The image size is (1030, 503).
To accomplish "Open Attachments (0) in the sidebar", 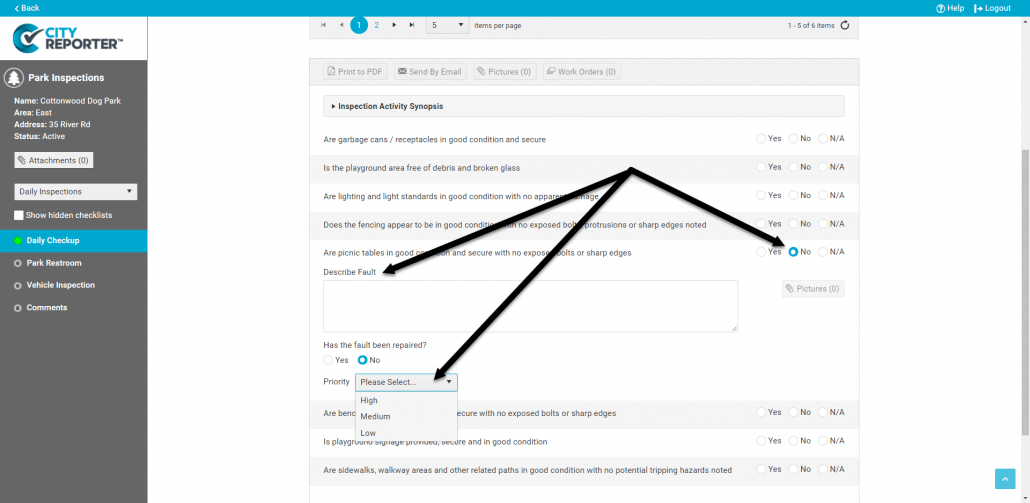I will pos(54,160).
